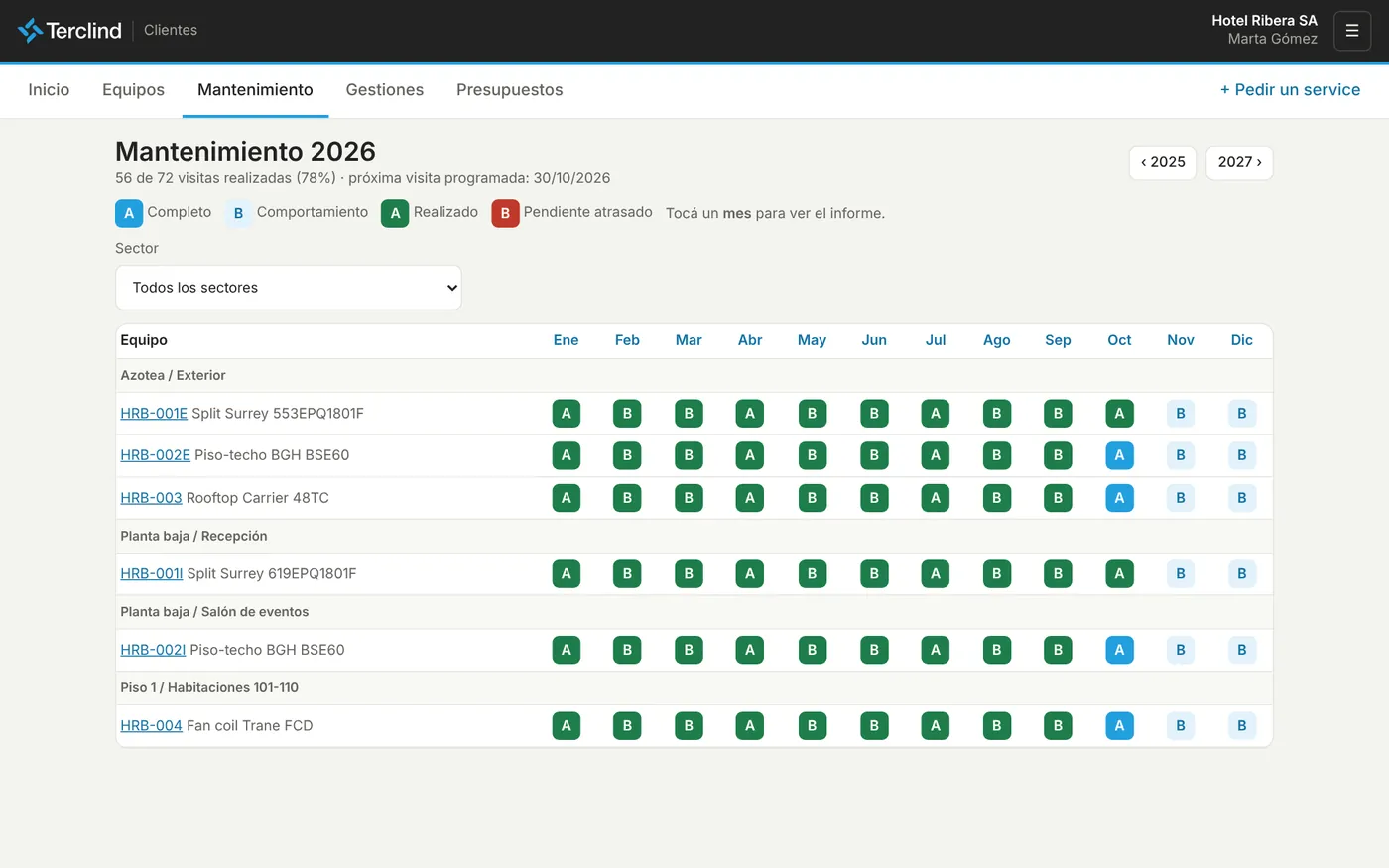Click the Oct month column header
This screenshot has width=1389, height=868.
pos(1119,340)
